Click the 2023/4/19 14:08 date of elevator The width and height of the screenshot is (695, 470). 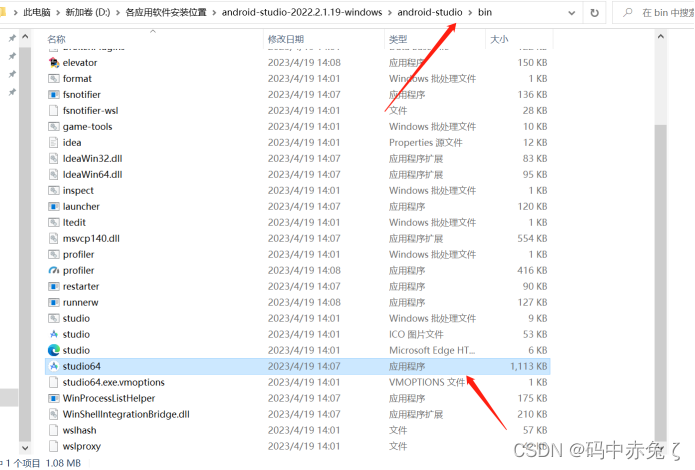304,63
